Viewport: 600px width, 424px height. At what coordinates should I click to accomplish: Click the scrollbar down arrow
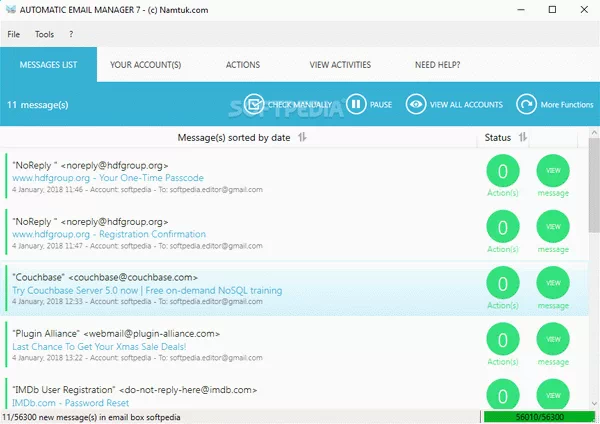click(x=594, y=403)
